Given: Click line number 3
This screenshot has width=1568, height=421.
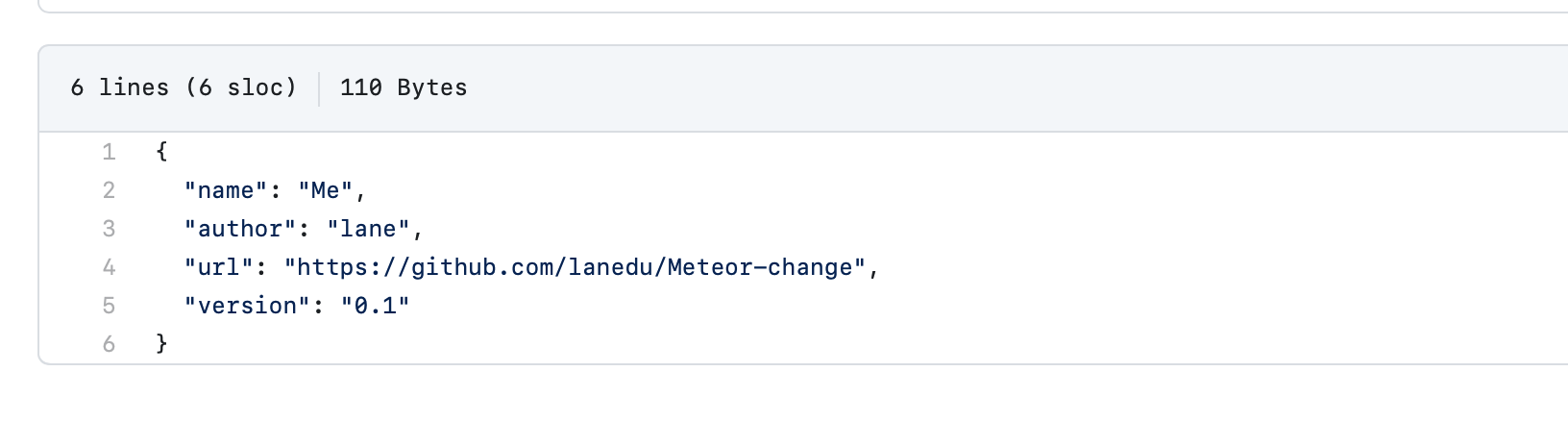Looking at the screenshot, I should coord(109,229).
